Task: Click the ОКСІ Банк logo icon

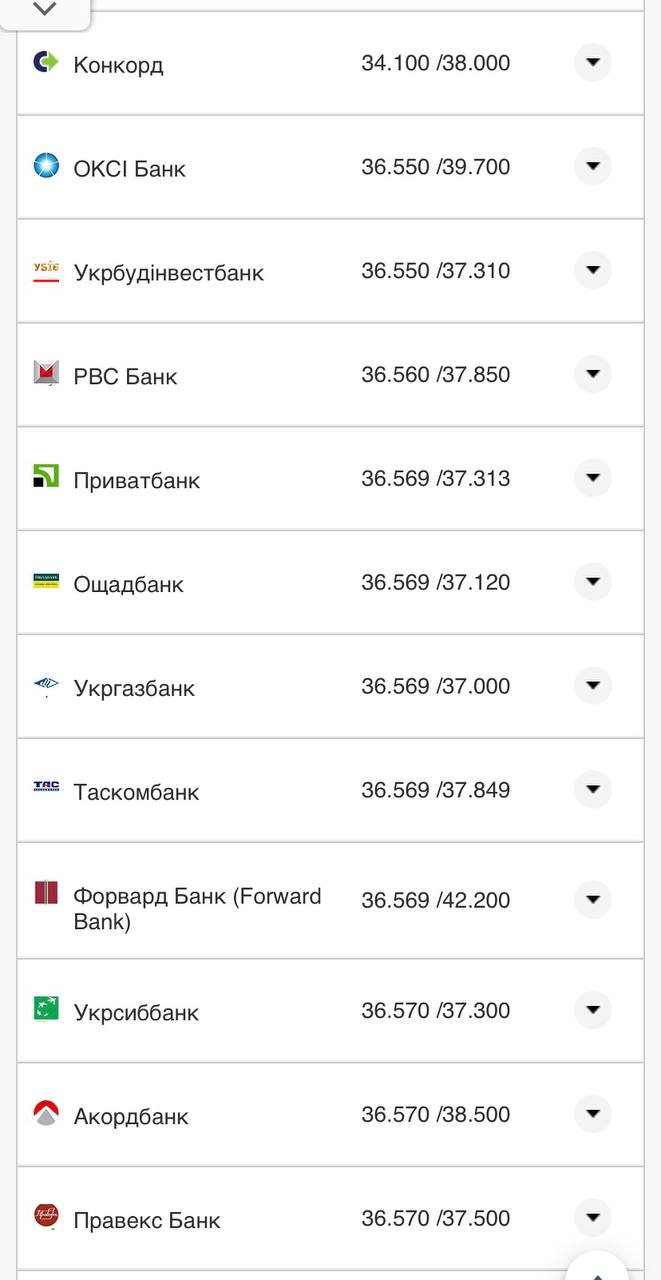Action: [46, 166]
